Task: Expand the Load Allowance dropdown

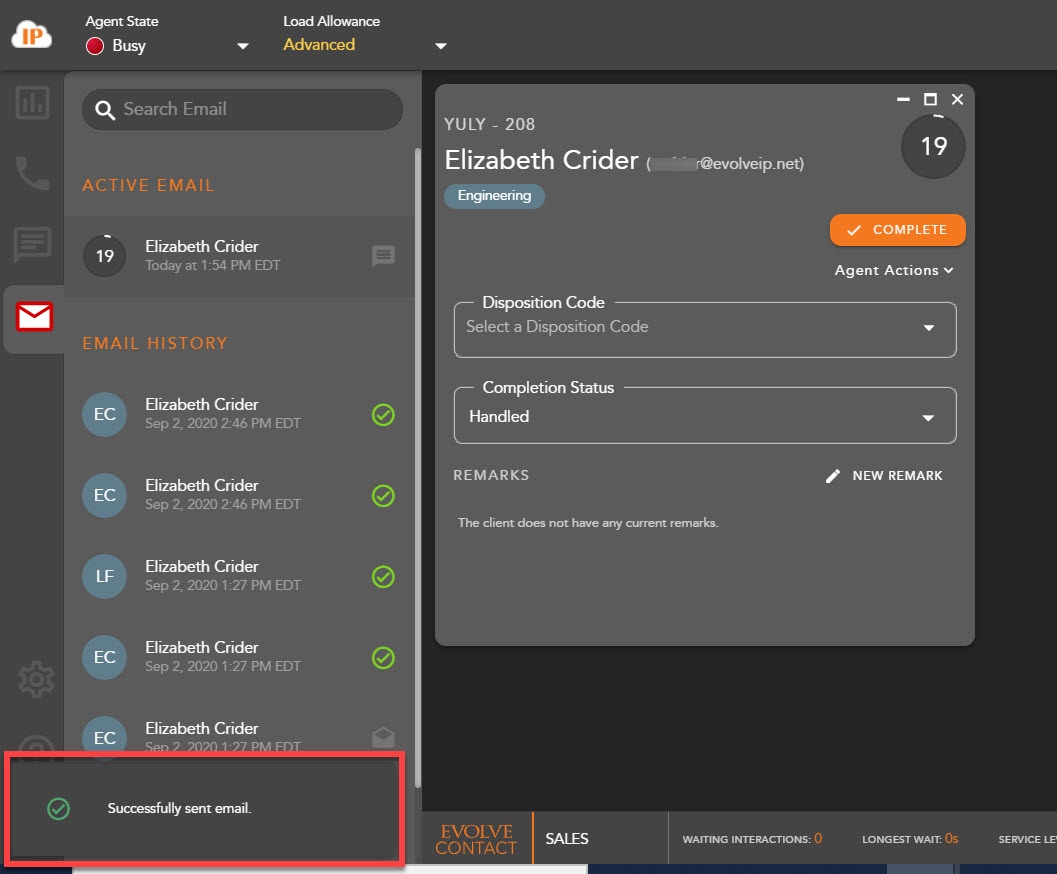Action: coord(440,46)
